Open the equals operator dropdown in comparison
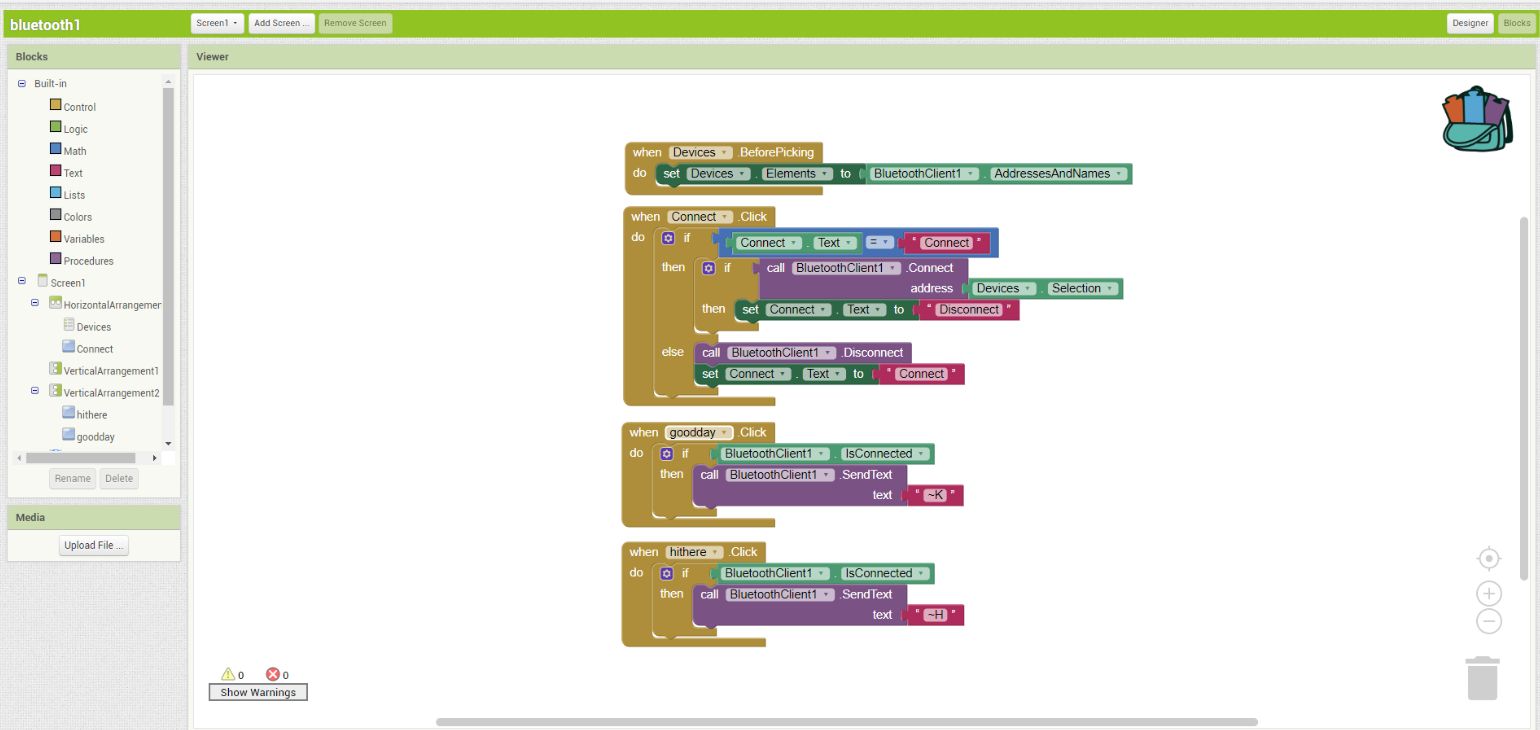 (879, 243)
